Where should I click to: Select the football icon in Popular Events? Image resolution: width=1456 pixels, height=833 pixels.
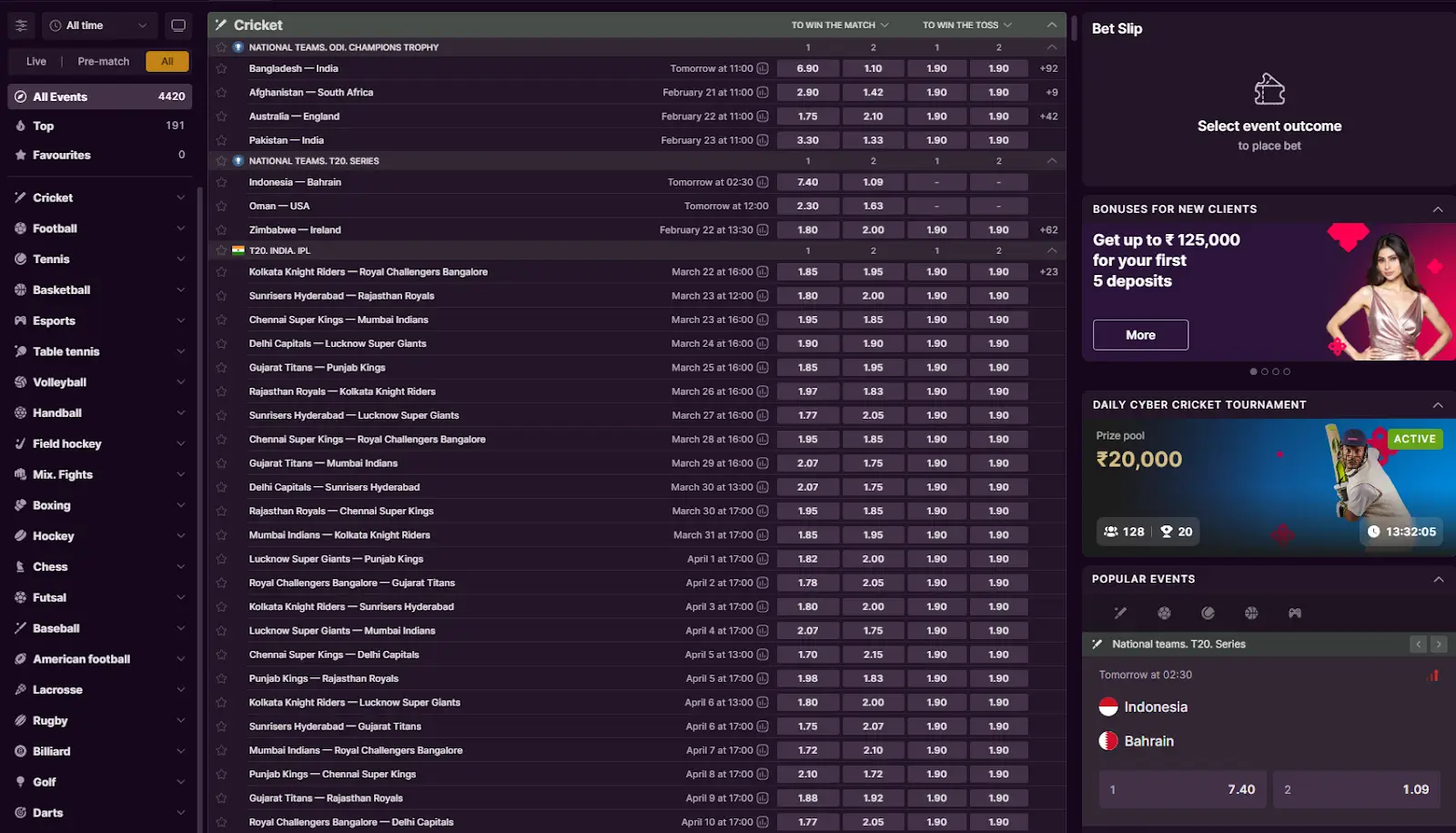click(x=1164, y=614)
